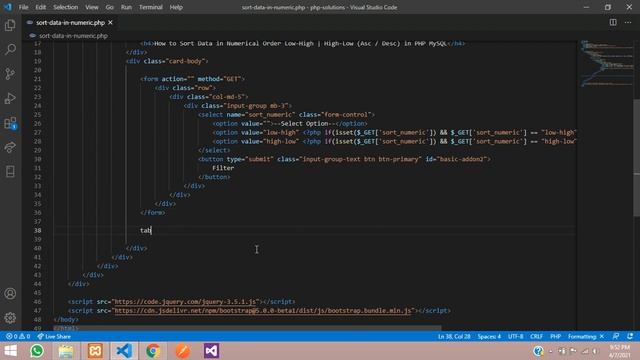Open the Terminal menu
640x360 pixels.
[151, 7]
